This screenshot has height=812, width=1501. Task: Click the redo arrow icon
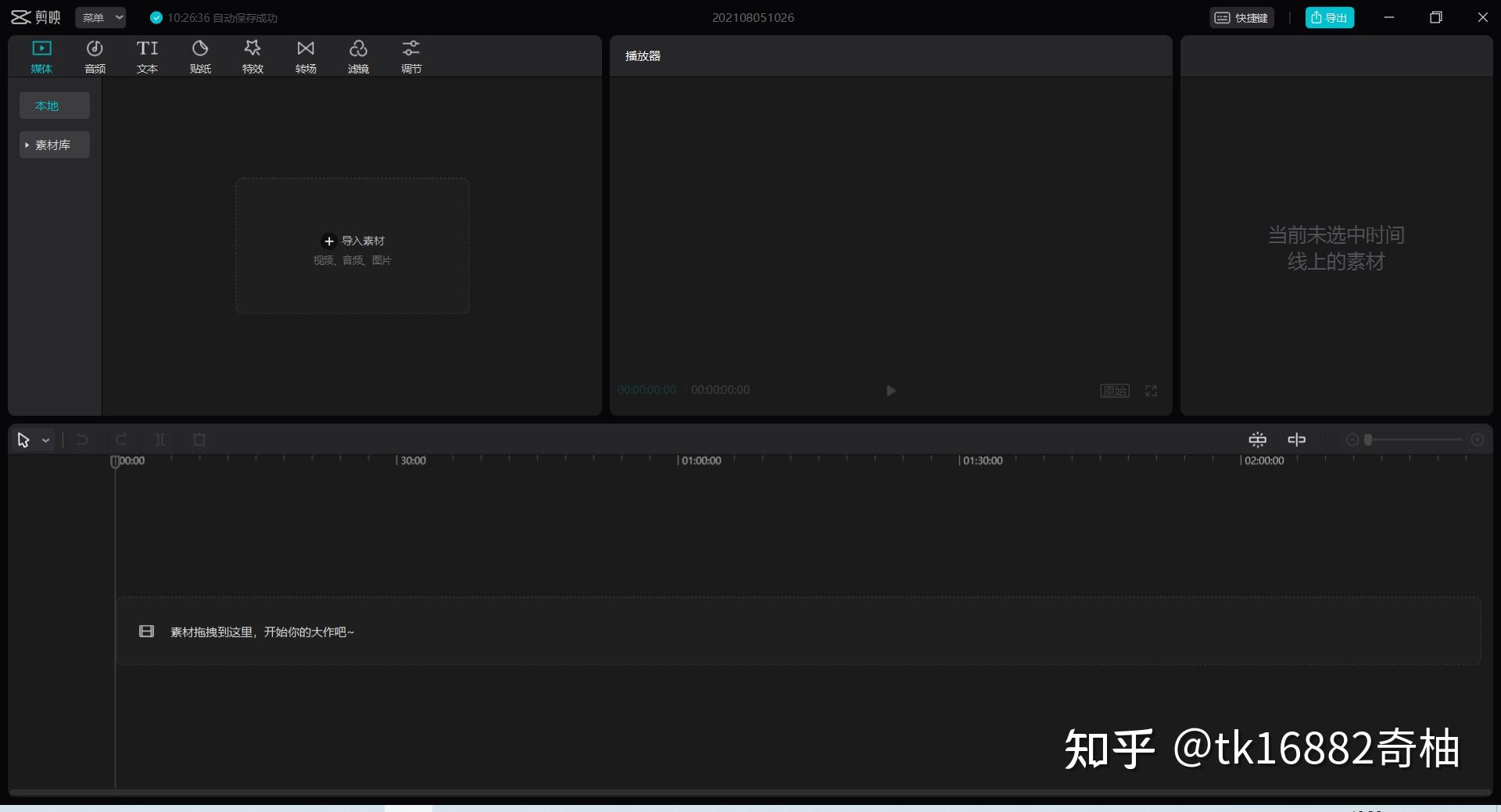121,440
